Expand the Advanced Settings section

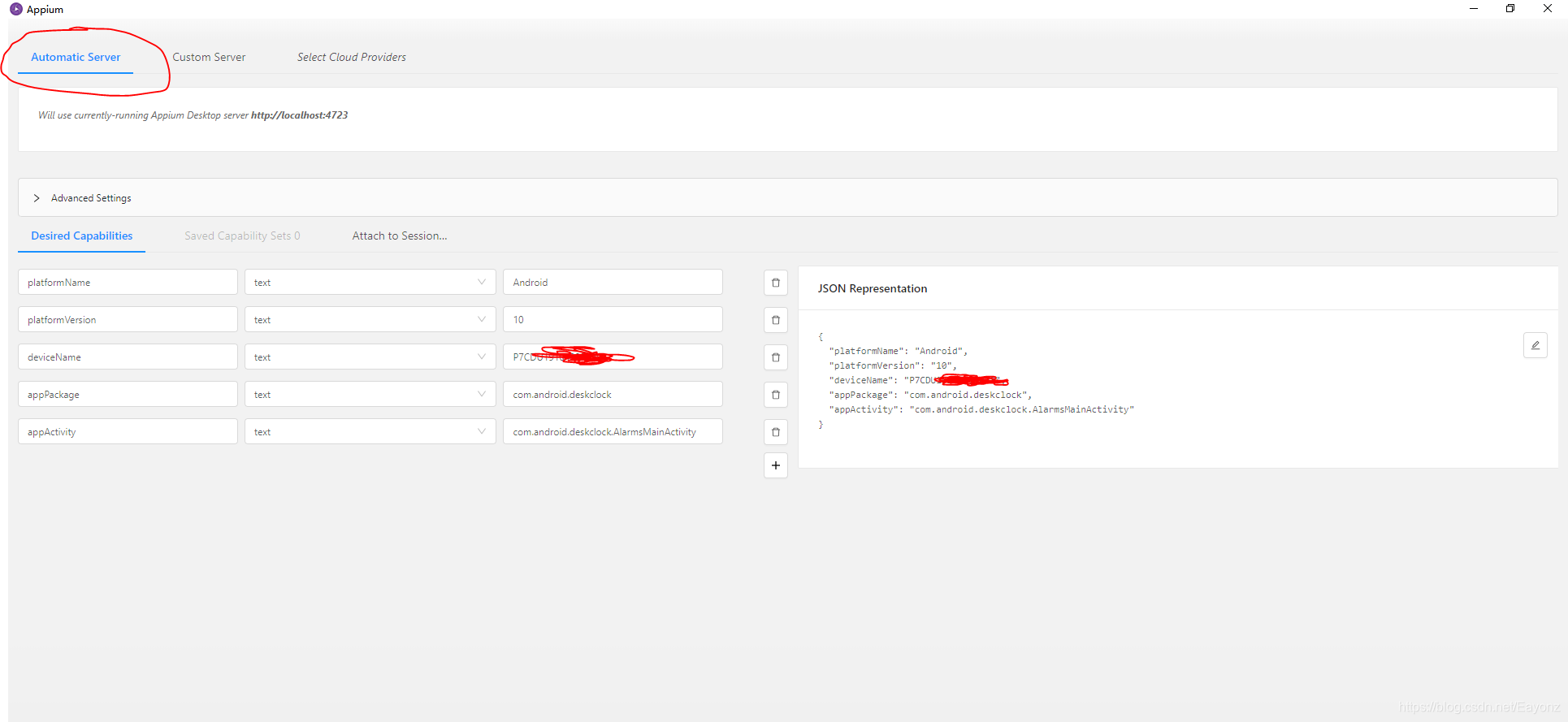[787, 198]
